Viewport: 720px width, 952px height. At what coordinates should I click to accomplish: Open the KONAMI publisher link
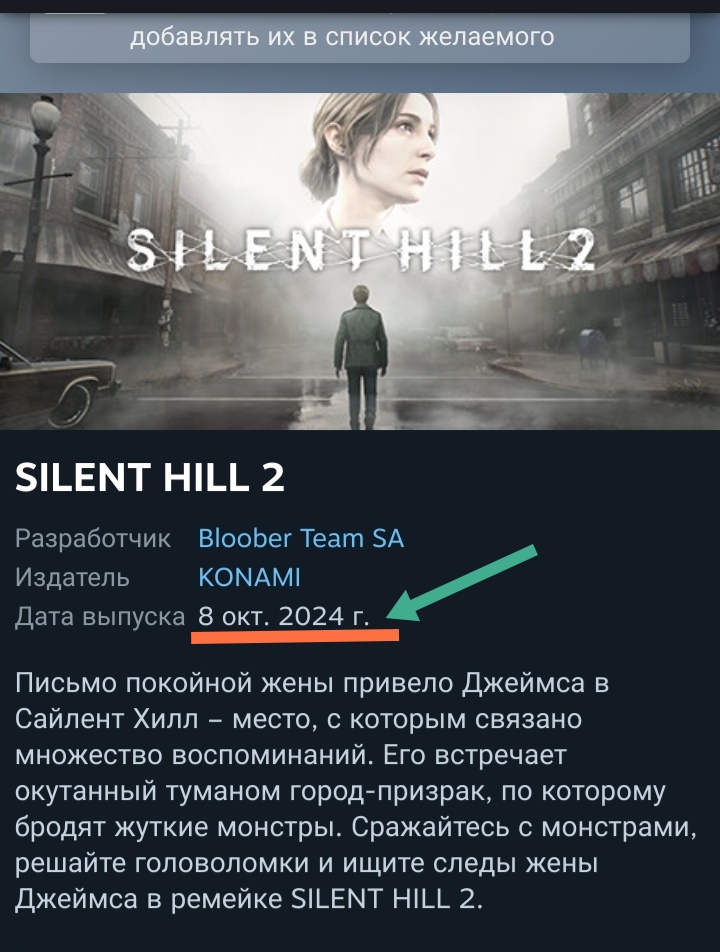[250, 577]
